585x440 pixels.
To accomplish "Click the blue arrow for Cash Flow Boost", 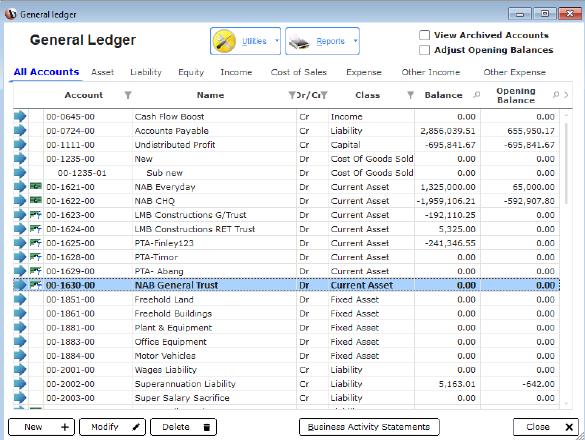I will (x=20, y=116).
